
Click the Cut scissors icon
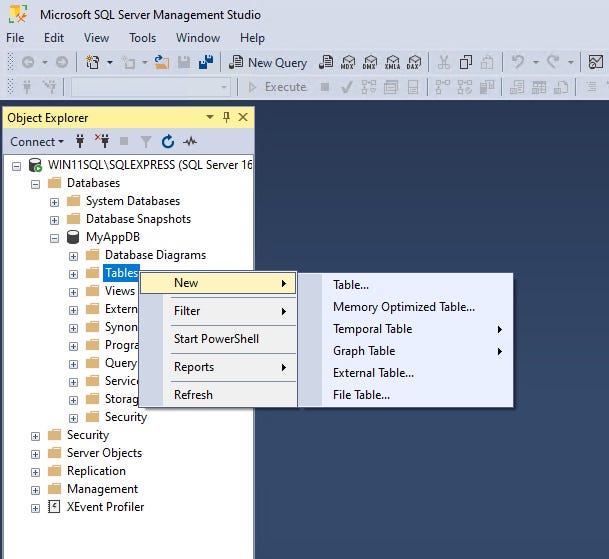click(x=444, y=63)
